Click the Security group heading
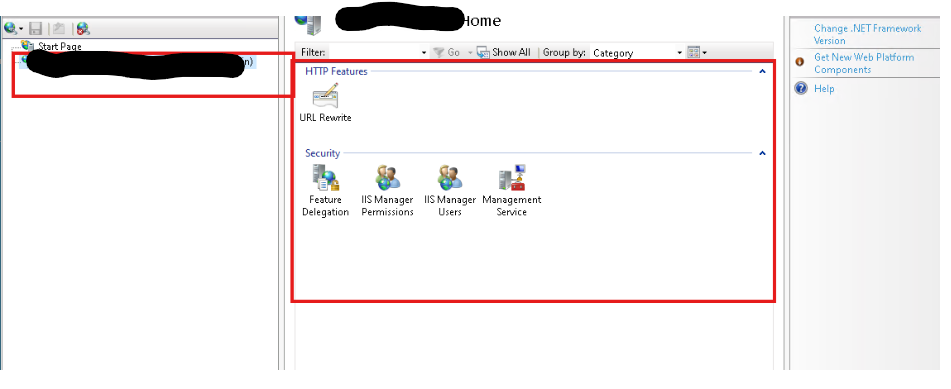The height and width of the screenshot is (389, 951). pos(323,154)
